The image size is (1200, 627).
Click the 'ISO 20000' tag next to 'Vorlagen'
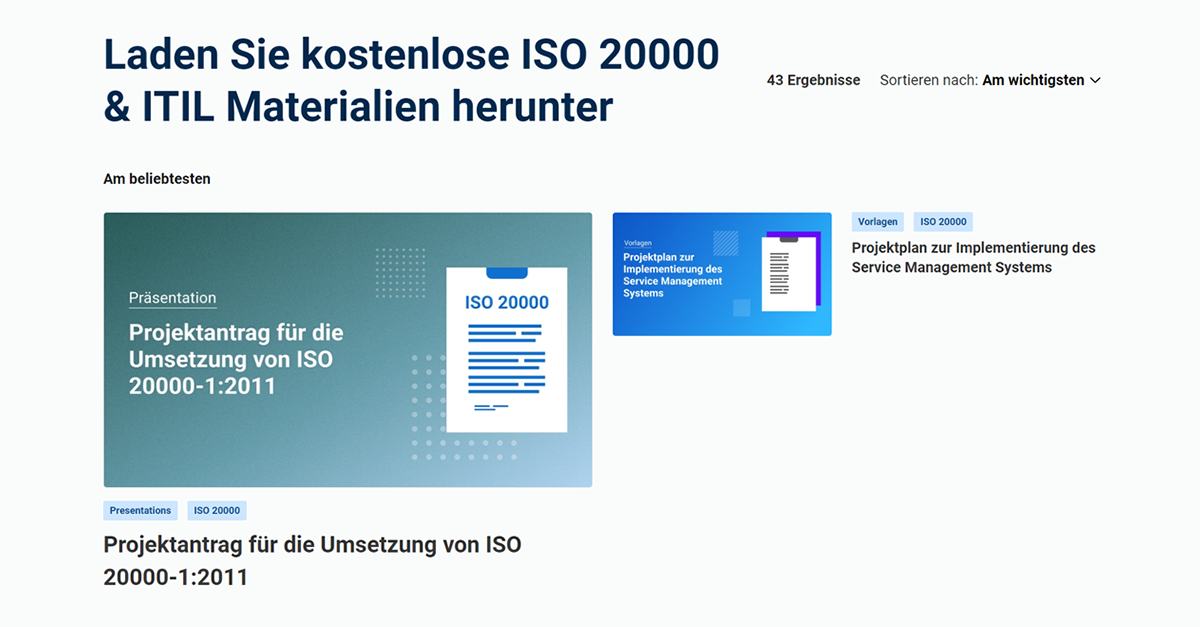pos(943,222)
